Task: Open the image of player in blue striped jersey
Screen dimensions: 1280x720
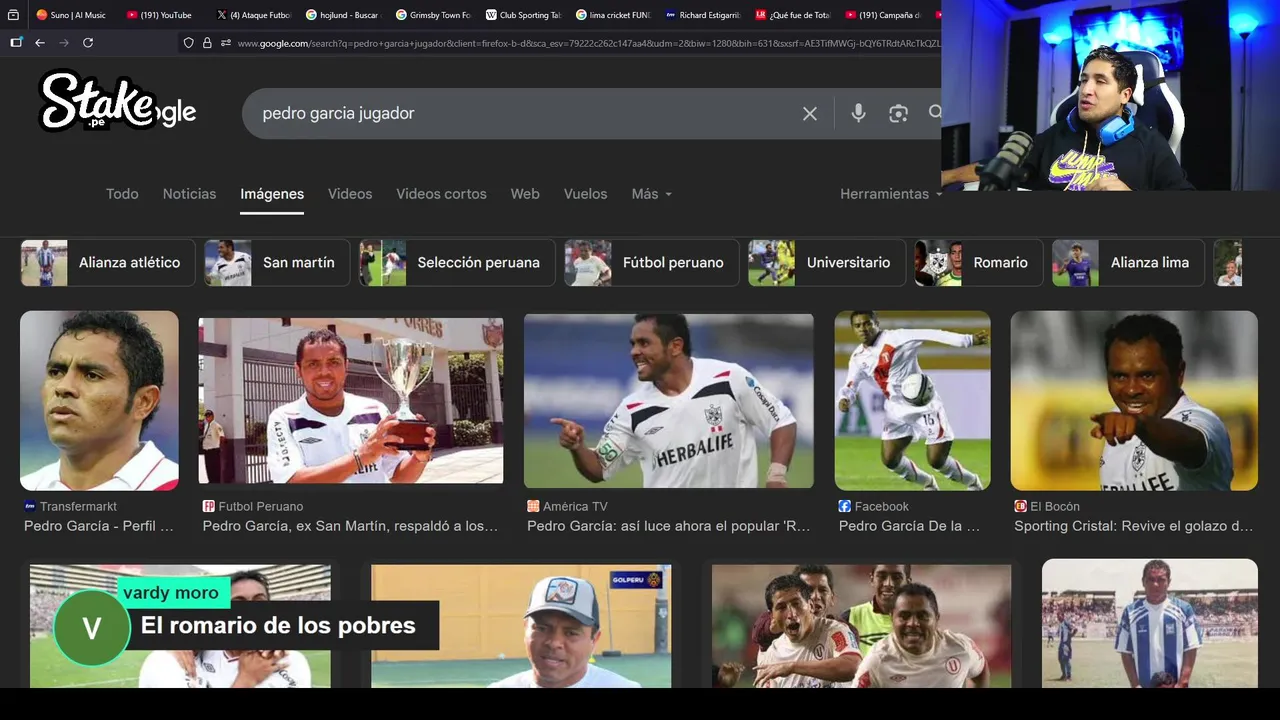Action: (1150, 623)
